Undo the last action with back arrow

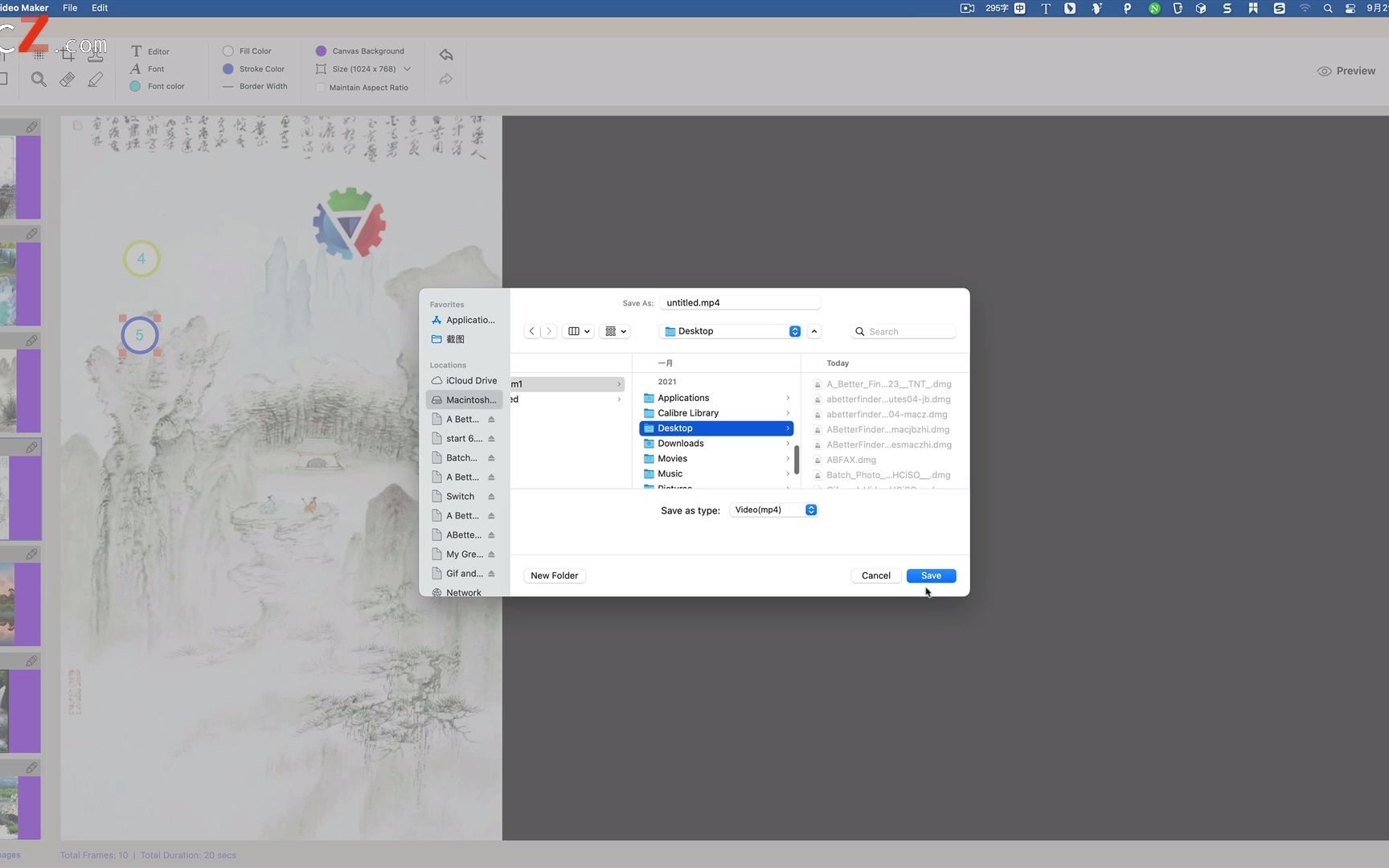[446, 55]
